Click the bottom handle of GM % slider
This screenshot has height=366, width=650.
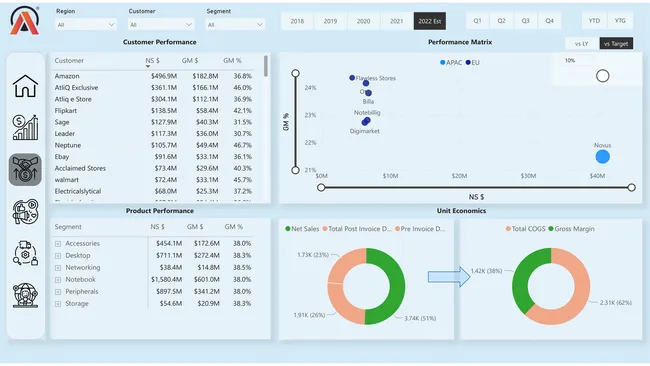point(295,170)
